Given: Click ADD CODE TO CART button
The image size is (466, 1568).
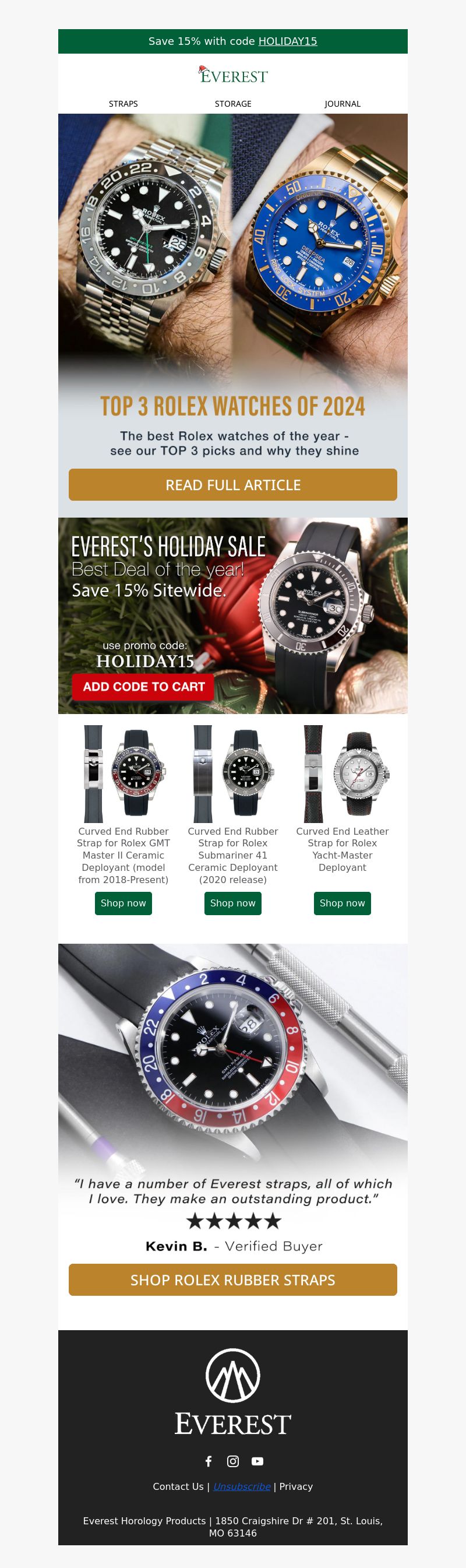Looking at the screenshot, I should coord(143,687).
